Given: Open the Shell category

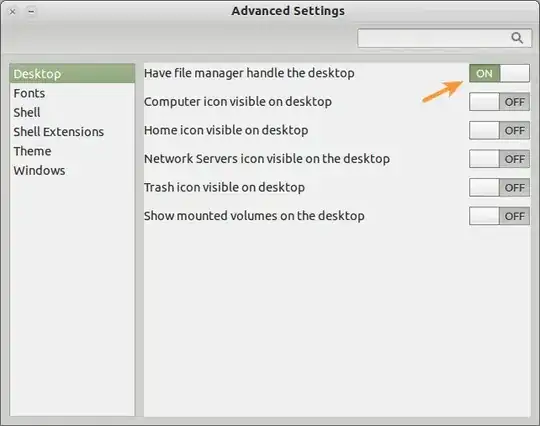Looking at the screenshot, I should (x=72, y=113).
